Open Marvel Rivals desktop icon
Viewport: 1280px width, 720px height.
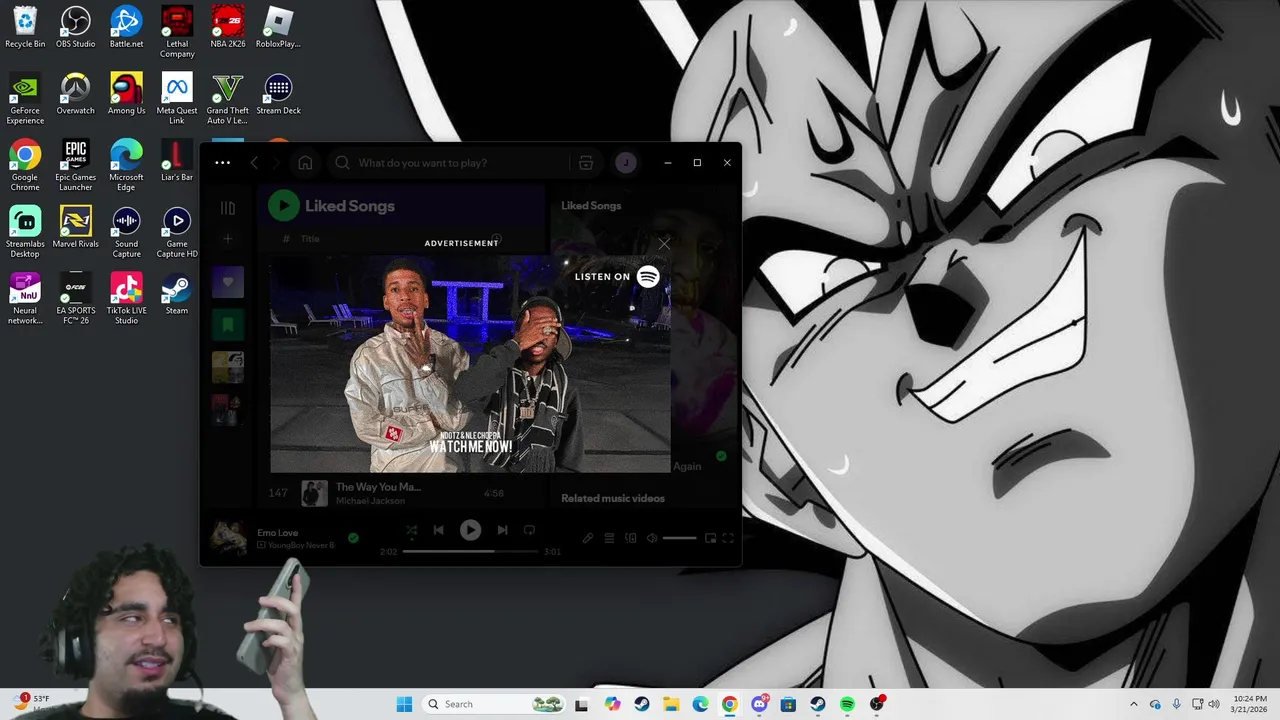(x=75, y=227)
